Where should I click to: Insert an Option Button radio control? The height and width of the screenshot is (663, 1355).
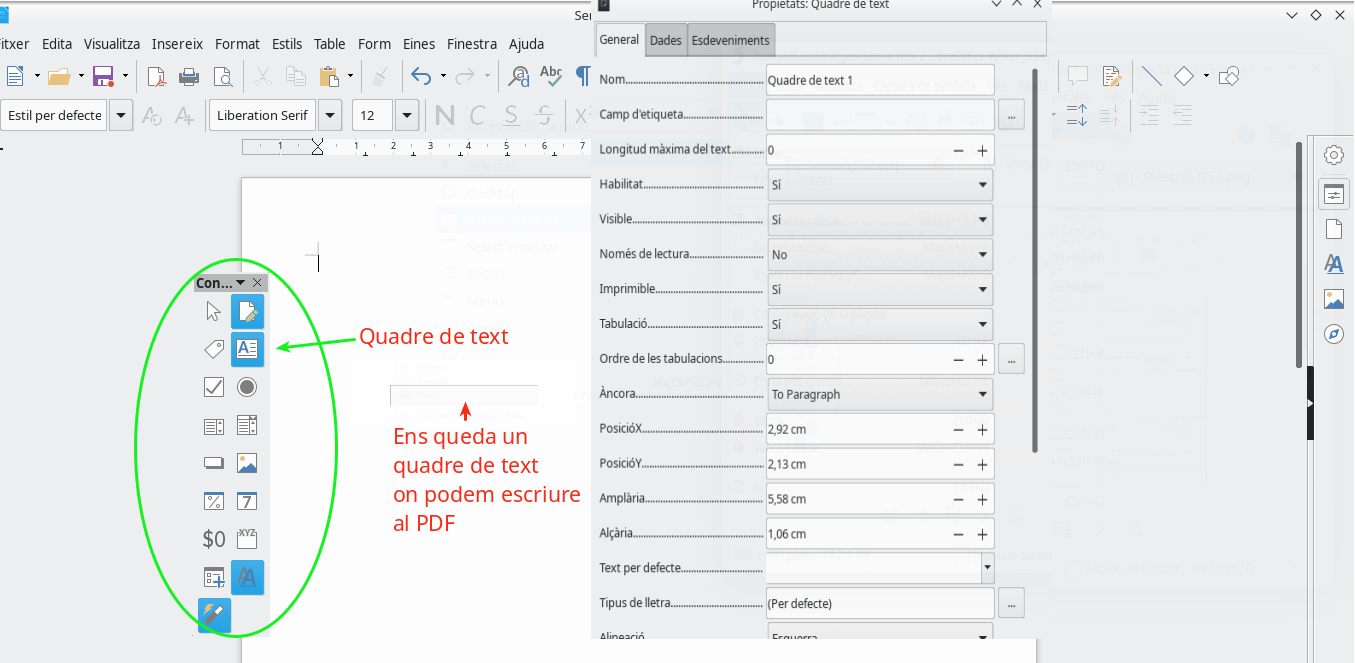click(x=247, y=387)
